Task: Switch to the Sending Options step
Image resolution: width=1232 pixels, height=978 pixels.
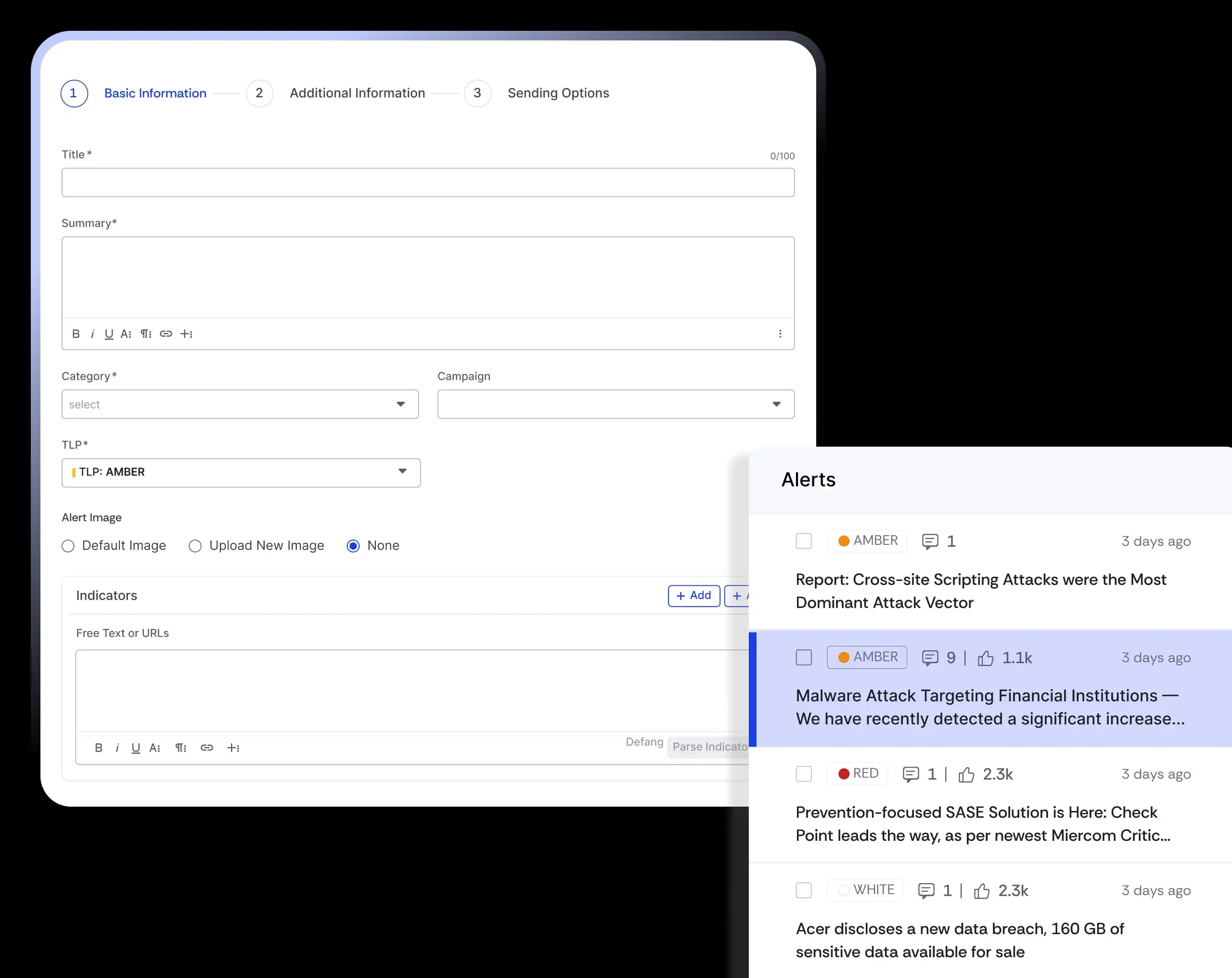Action: click(x=558, y=93)
